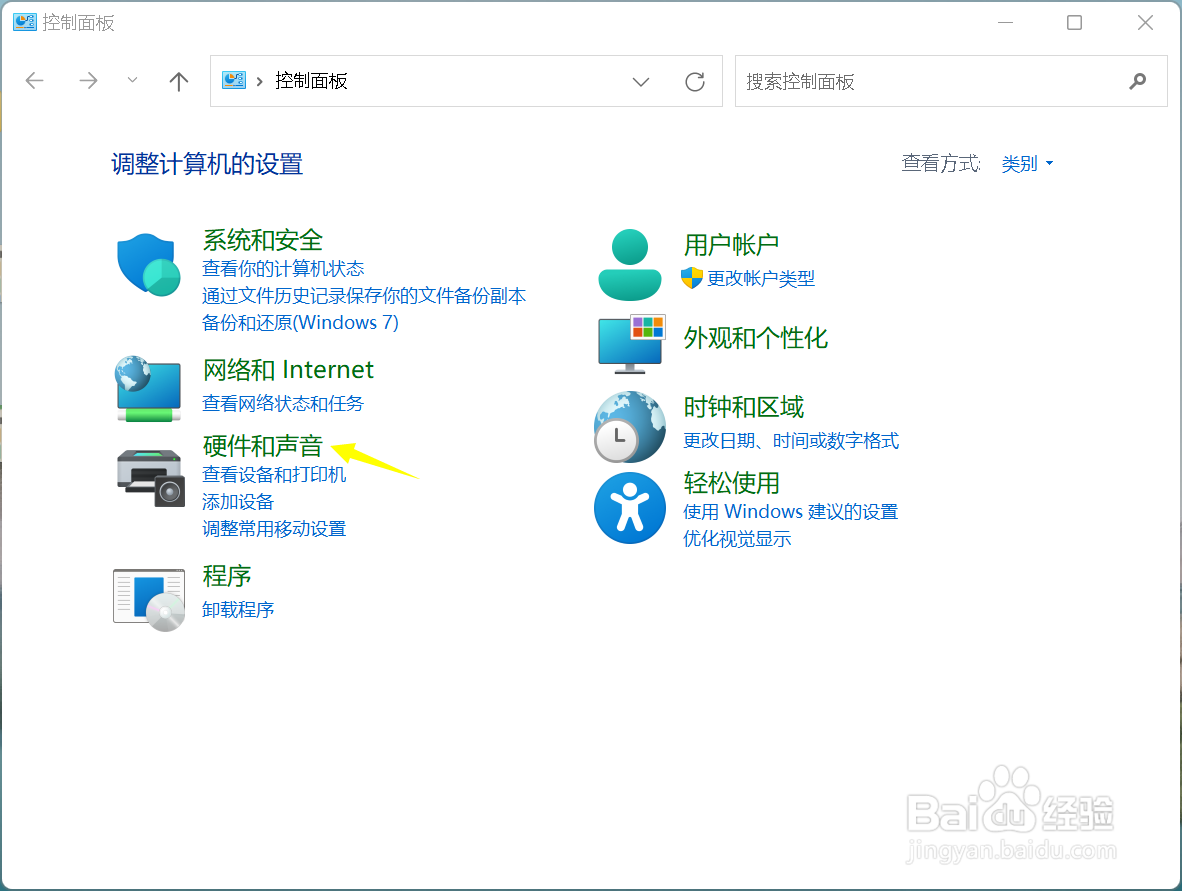Open 通过文件历史记录保存你的文件备份副本
Screen dimensions: 1182x891
pyautogui.click(x=364, y=295)
